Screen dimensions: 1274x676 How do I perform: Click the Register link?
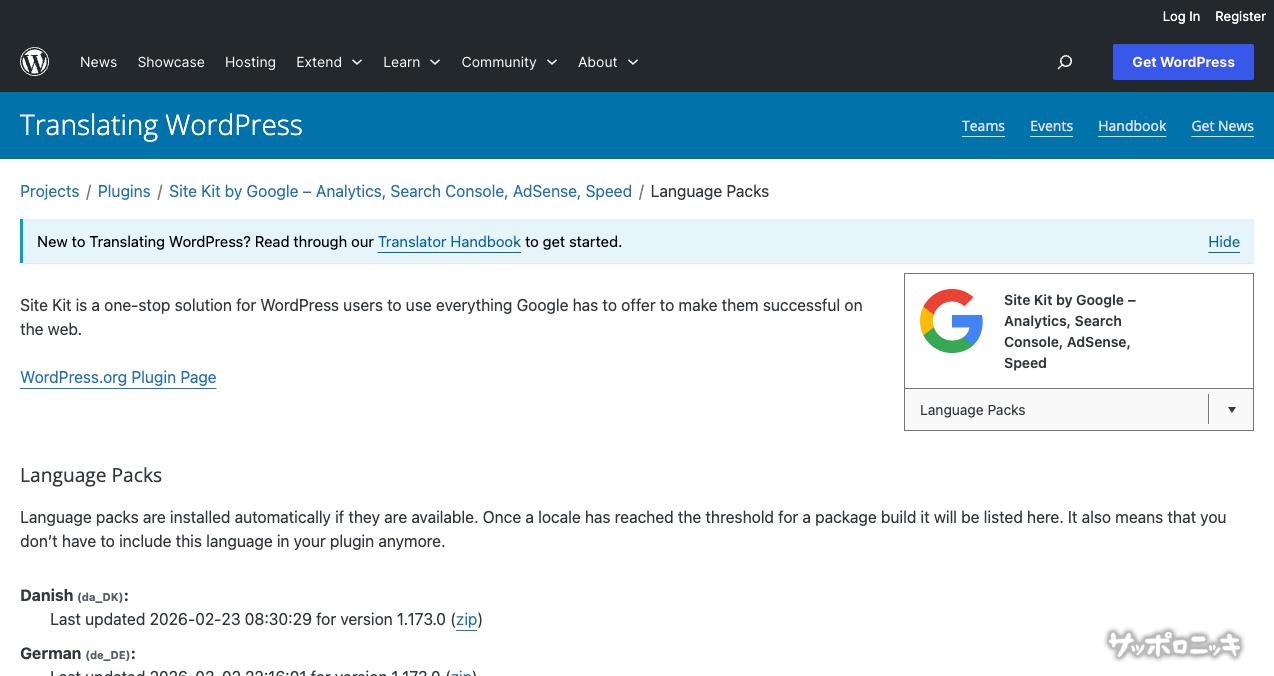pos(1240,16)
